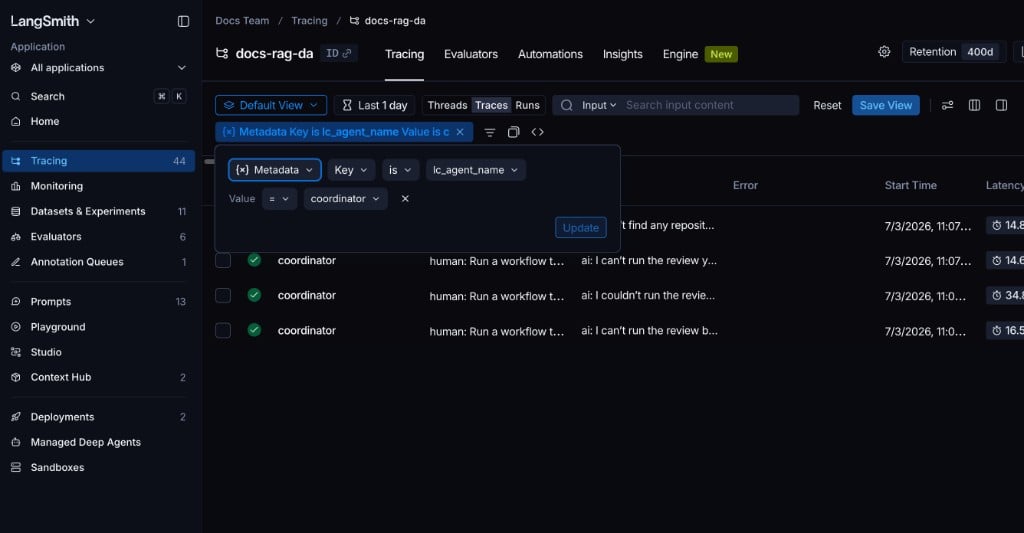Open the lc_agent_name key dropdown
The height and width of the screenshot is (533, 1024).
click(x=475, y=170)
